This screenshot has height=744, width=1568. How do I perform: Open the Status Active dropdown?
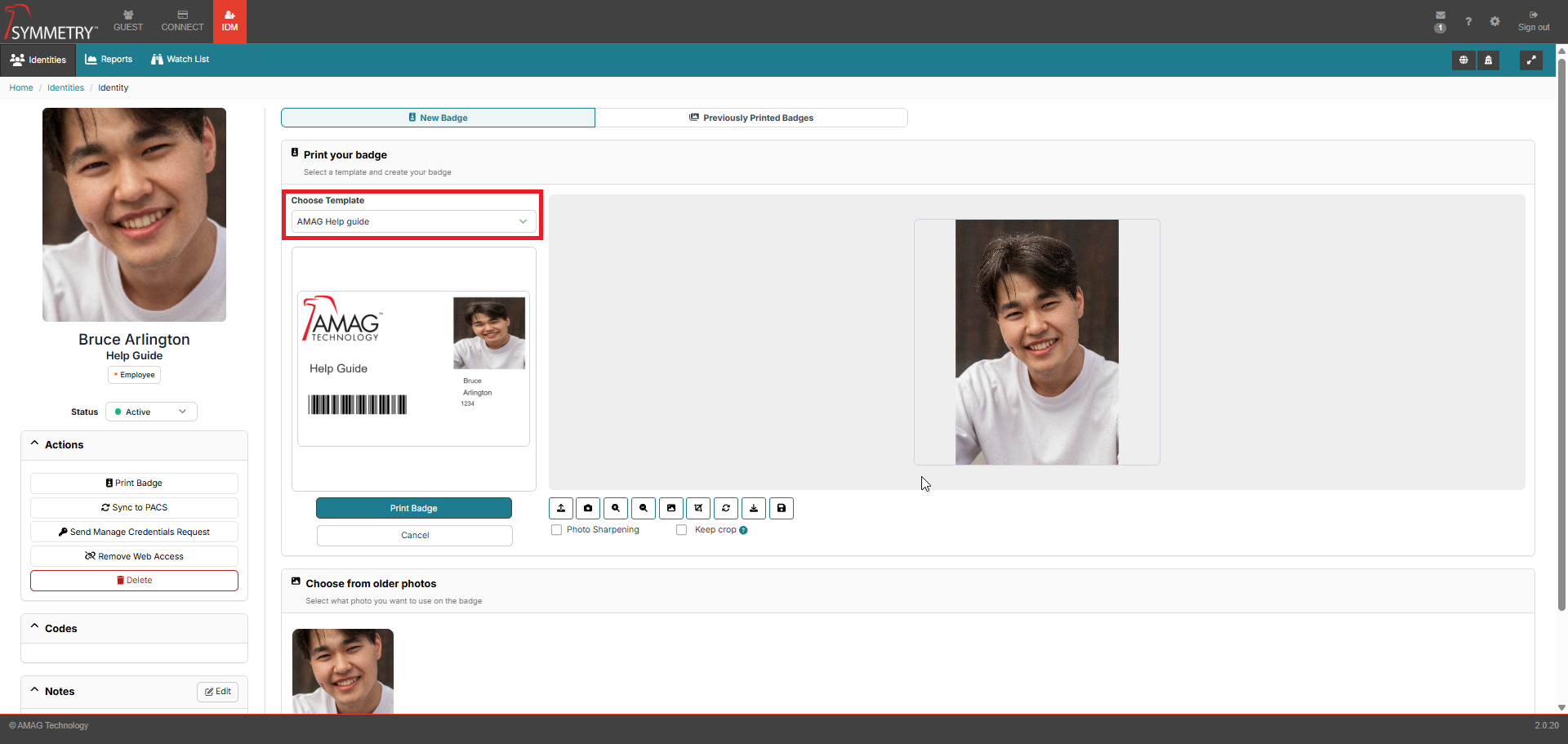[x=151, y=412]
